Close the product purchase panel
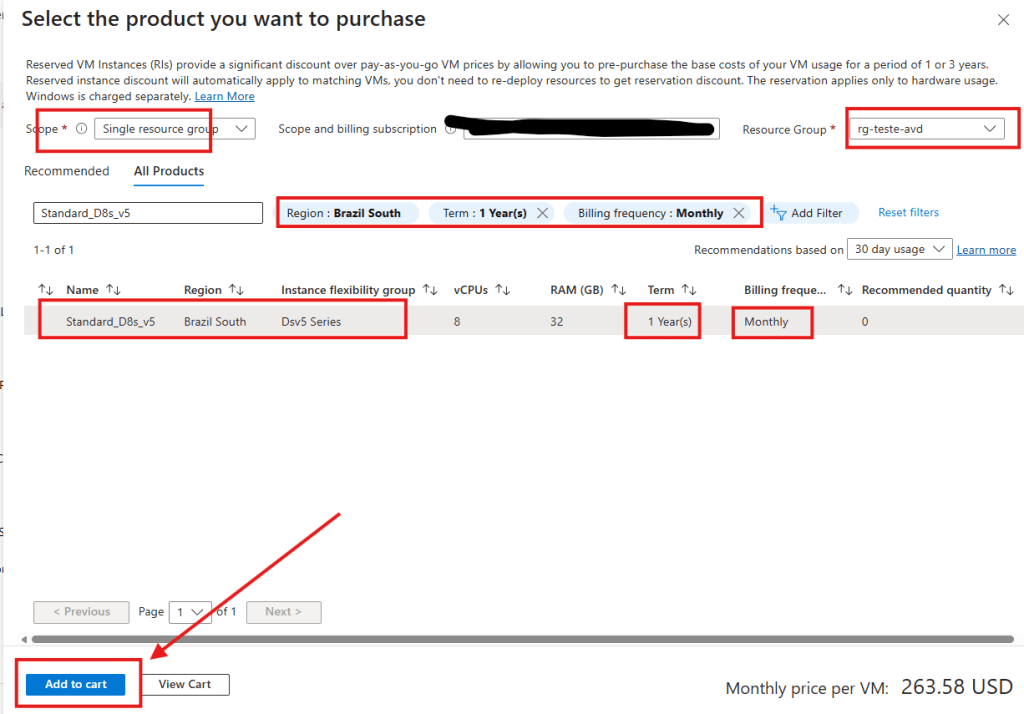This screenshot has width=1024, height=714. pos(1003,20)
